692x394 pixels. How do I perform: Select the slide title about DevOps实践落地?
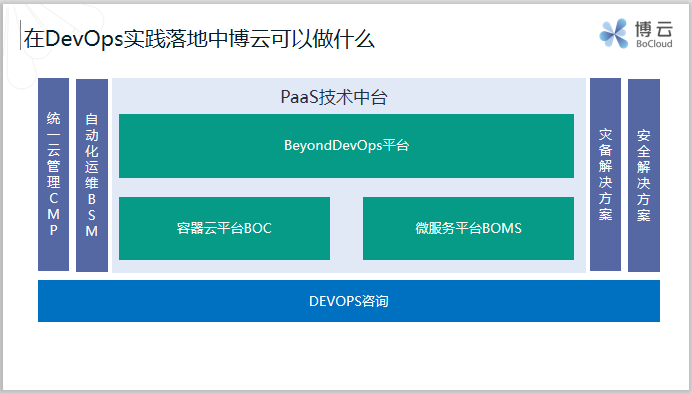click(x=199, y=39)
